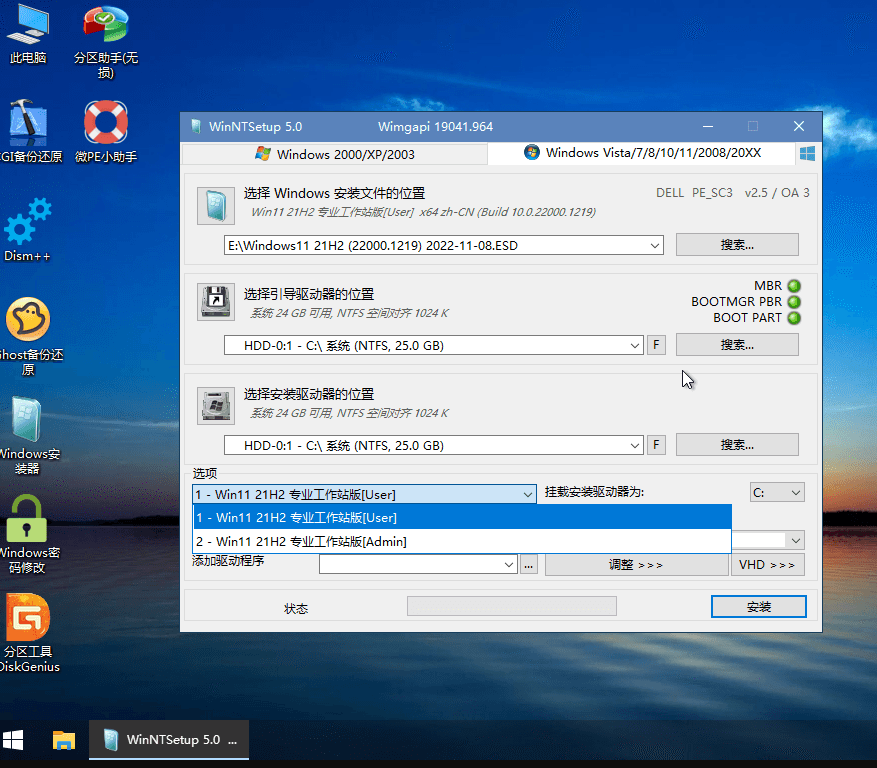Open the Windows Start button
This screenshot has height=768, width=877.
13,739
